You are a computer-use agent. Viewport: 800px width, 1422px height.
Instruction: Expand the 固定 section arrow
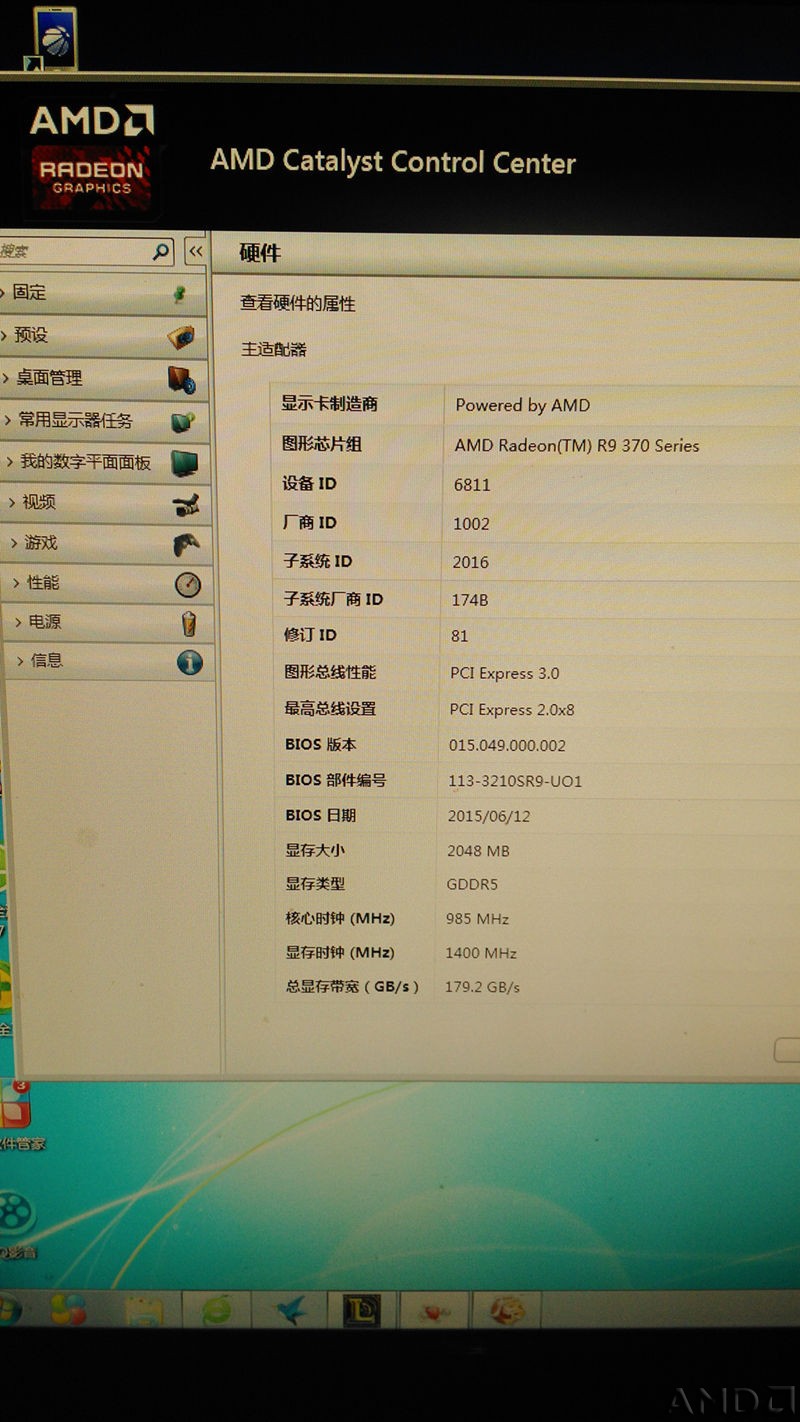5,293
